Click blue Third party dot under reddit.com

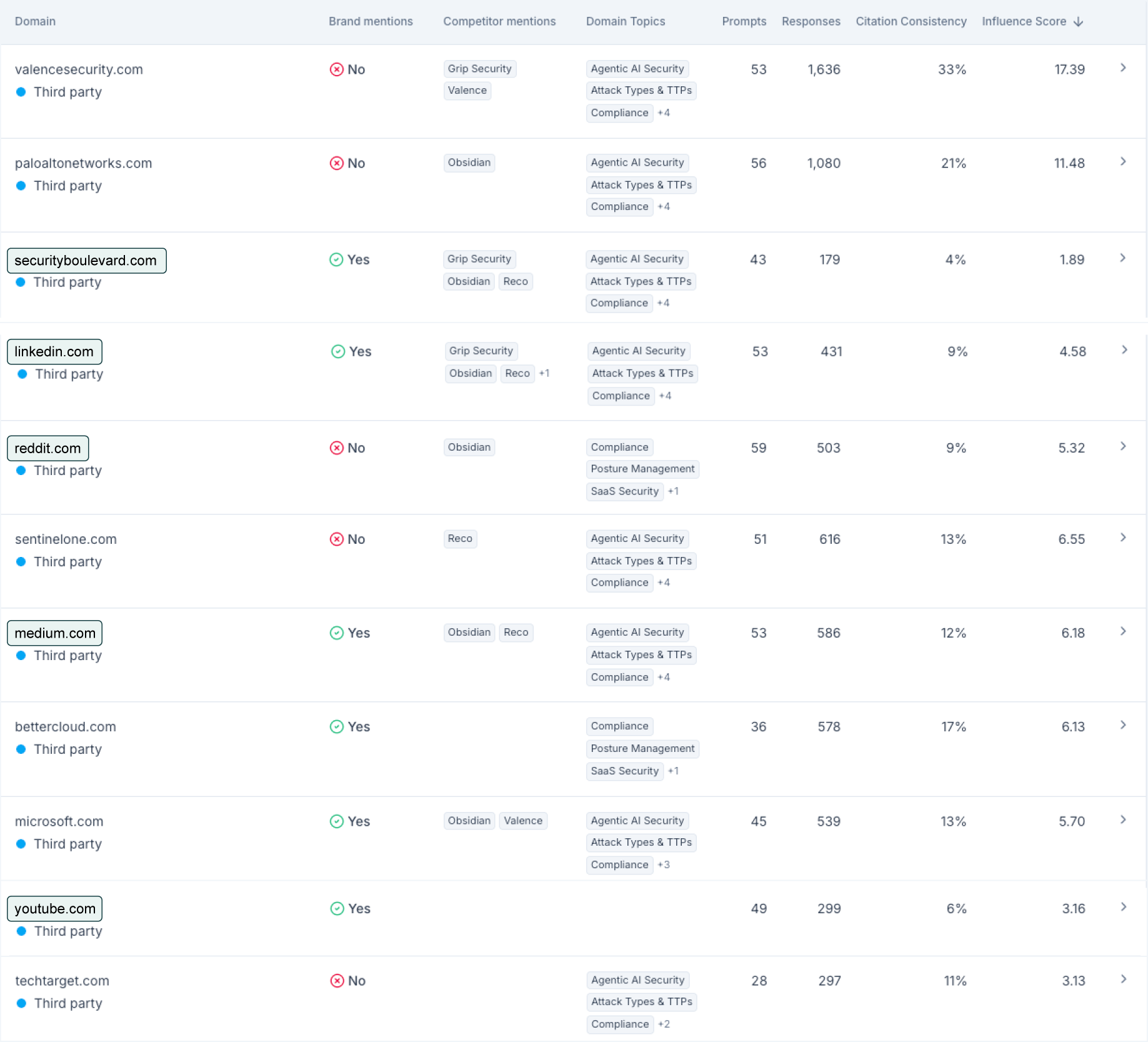(21, 470)
